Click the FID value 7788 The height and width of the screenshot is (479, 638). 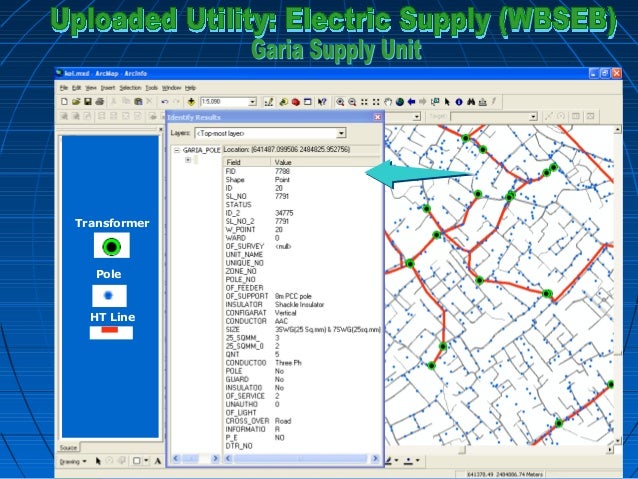(282, 171)
